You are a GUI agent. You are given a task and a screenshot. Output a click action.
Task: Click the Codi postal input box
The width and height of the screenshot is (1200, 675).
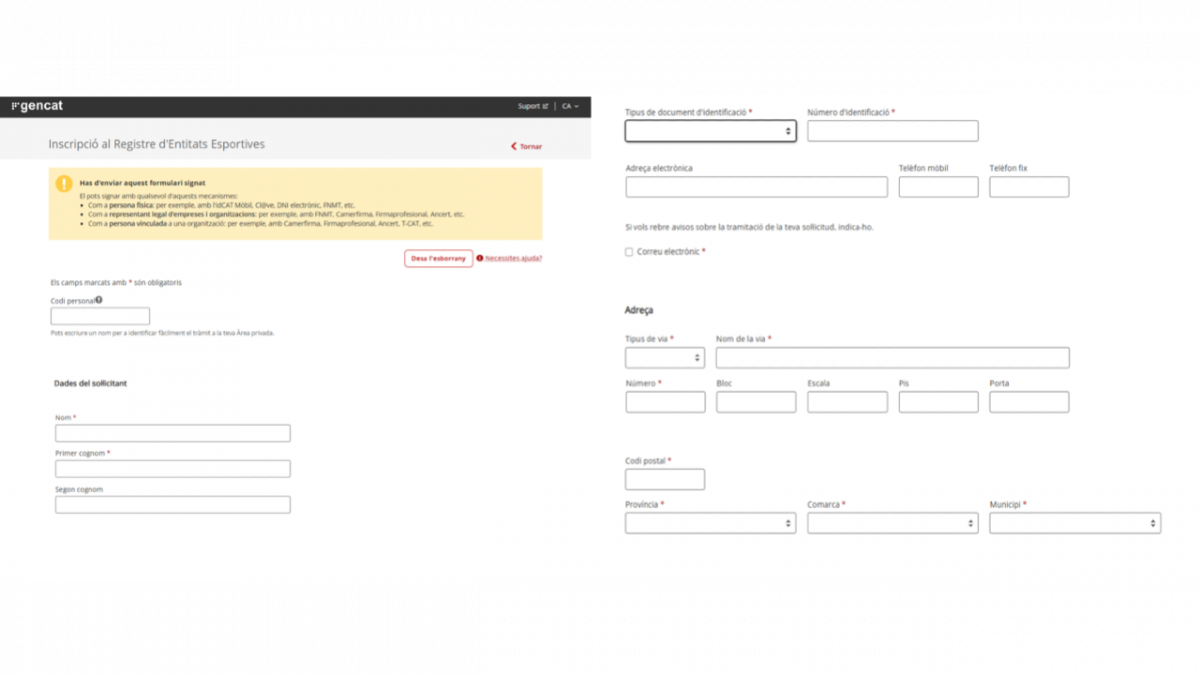pos(664,479)
